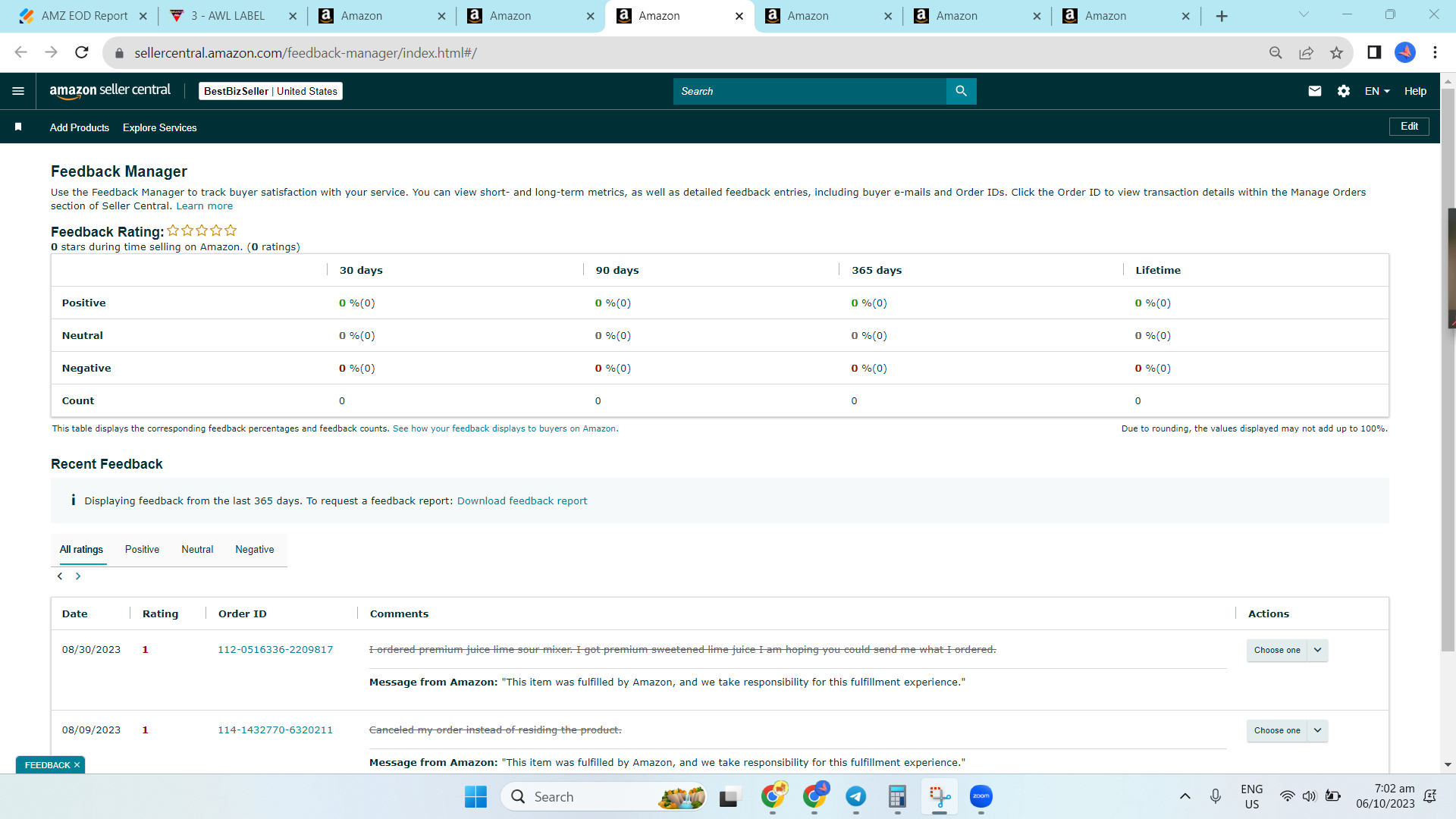Viewport: 1456px width, 819px height.
Task: Select the Neutral feedback tab
Action: (197, 550)
